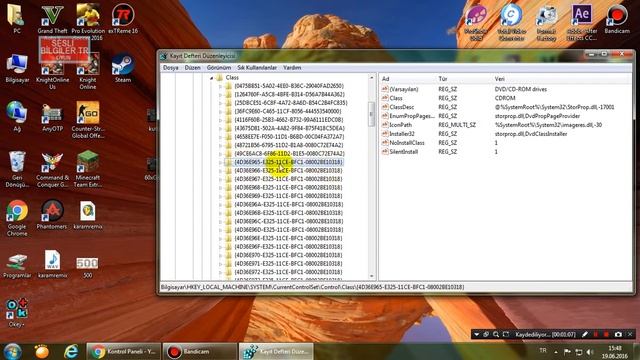Click the Bandicam bar pencil drawing icon
The height and width of the screenshot is (360, 640).
(584, 334)
